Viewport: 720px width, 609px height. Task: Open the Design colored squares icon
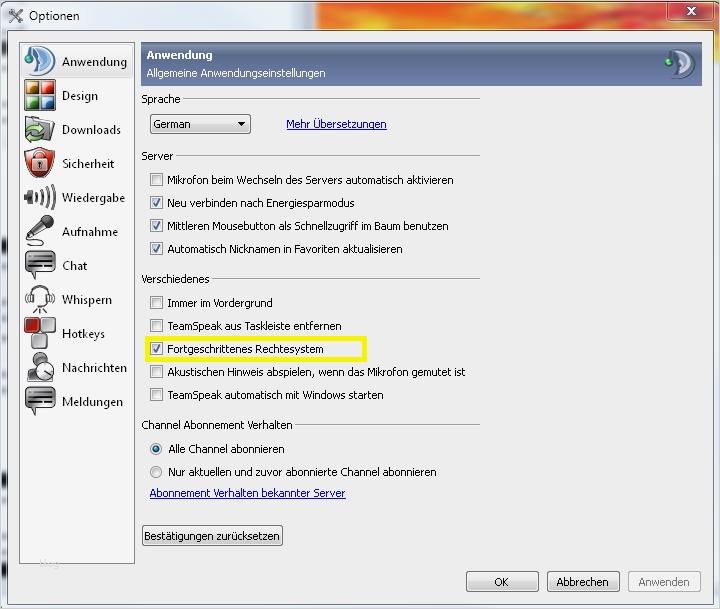click(x=40, y=95)
